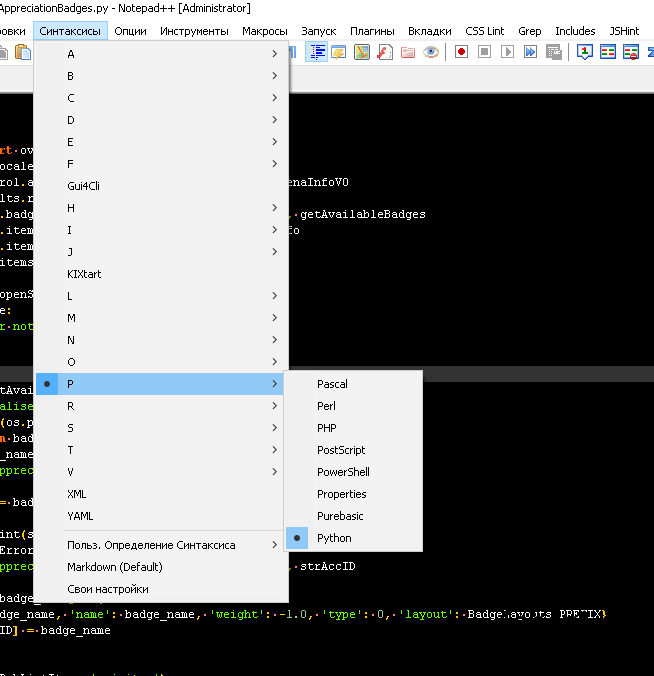Choose XML language
The width and height of the screenshot is (654, 676).
(x=160, y=494)
